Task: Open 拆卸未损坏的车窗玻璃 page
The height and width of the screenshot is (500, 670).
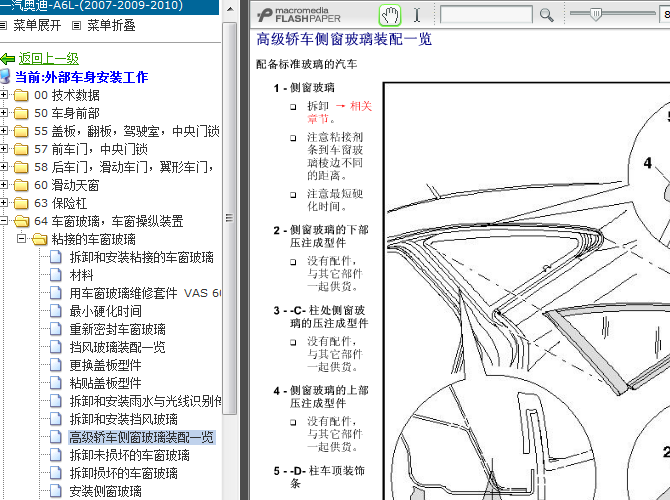Action: click(x=129, y=455)
